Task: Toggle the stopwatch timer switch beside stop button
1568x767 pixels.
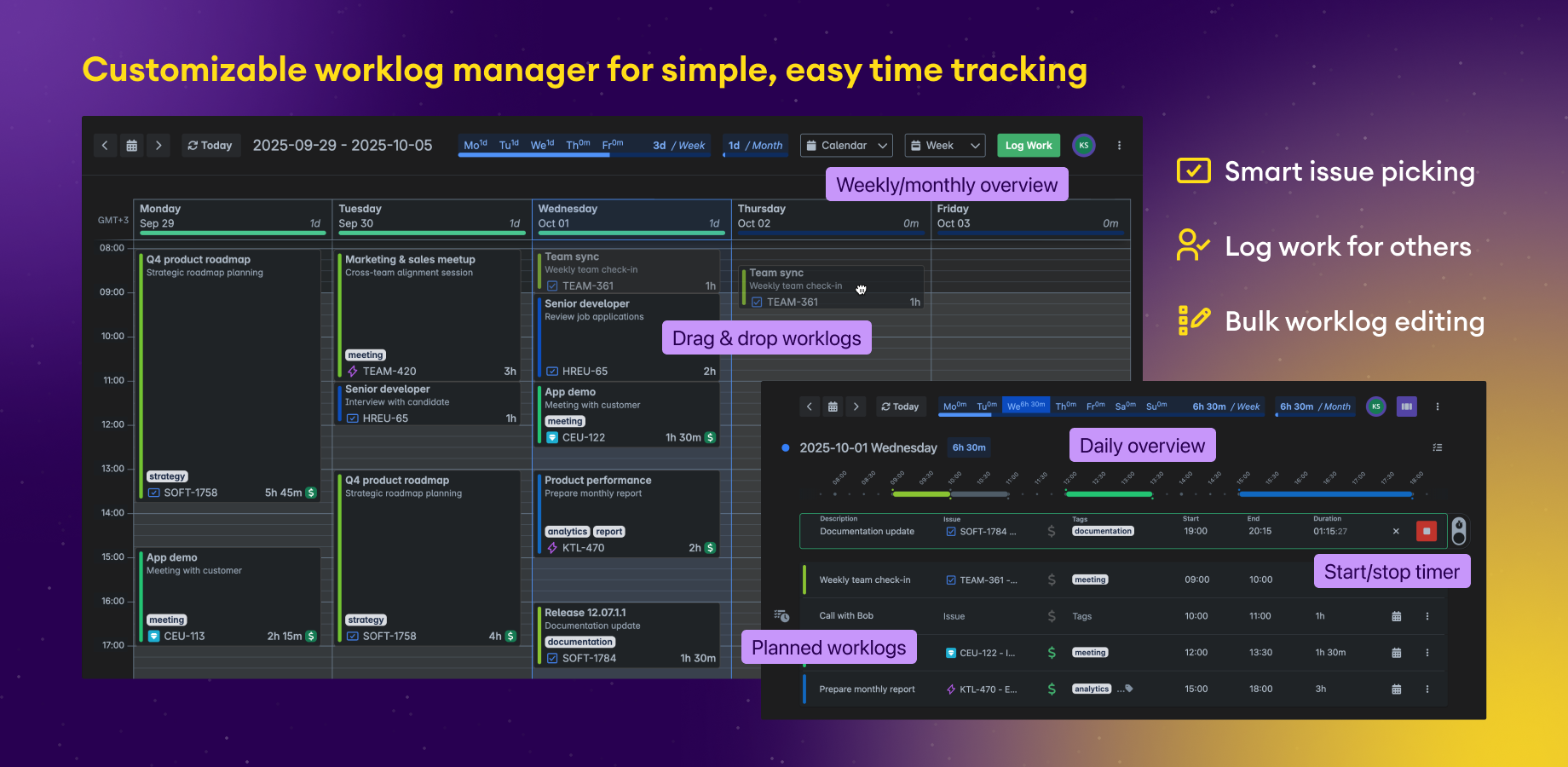Action: [1459, 531]
